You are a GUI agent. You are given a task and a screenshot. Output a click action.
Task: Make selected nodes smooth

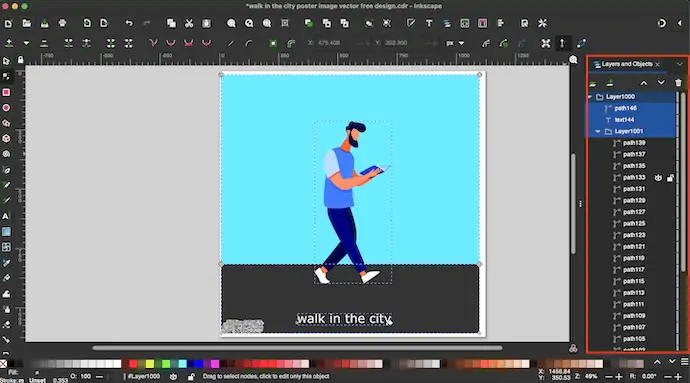click(x=171, y=43)
